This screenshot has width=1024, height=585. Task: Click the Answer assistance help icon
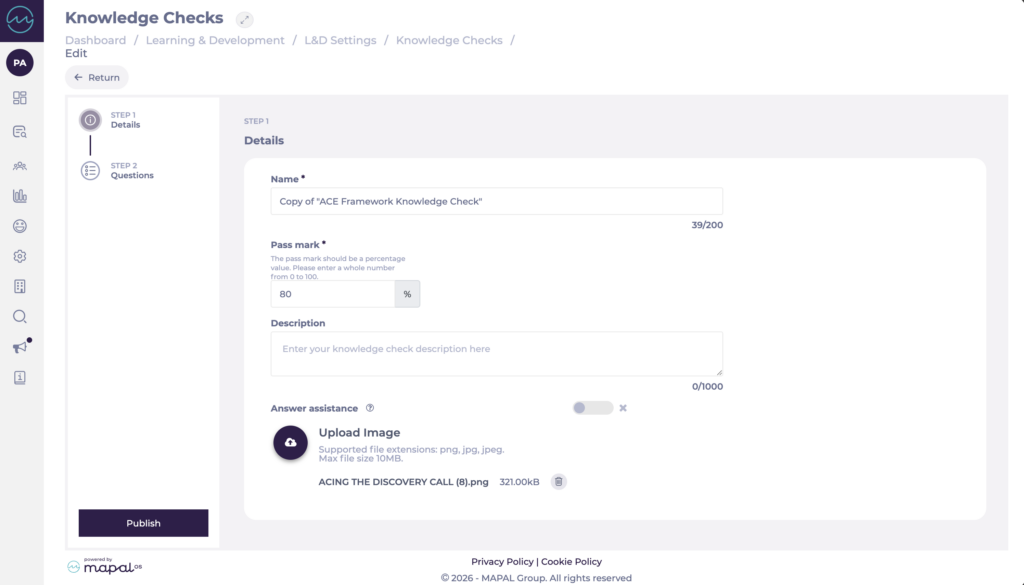click(x=370, y=408)
